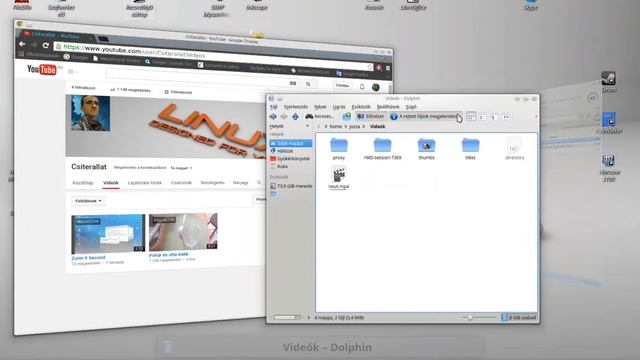Screen dimensions: 640x360
Task: Open the Ugrás menu in Dolphin
Action: tap(339, 107)
